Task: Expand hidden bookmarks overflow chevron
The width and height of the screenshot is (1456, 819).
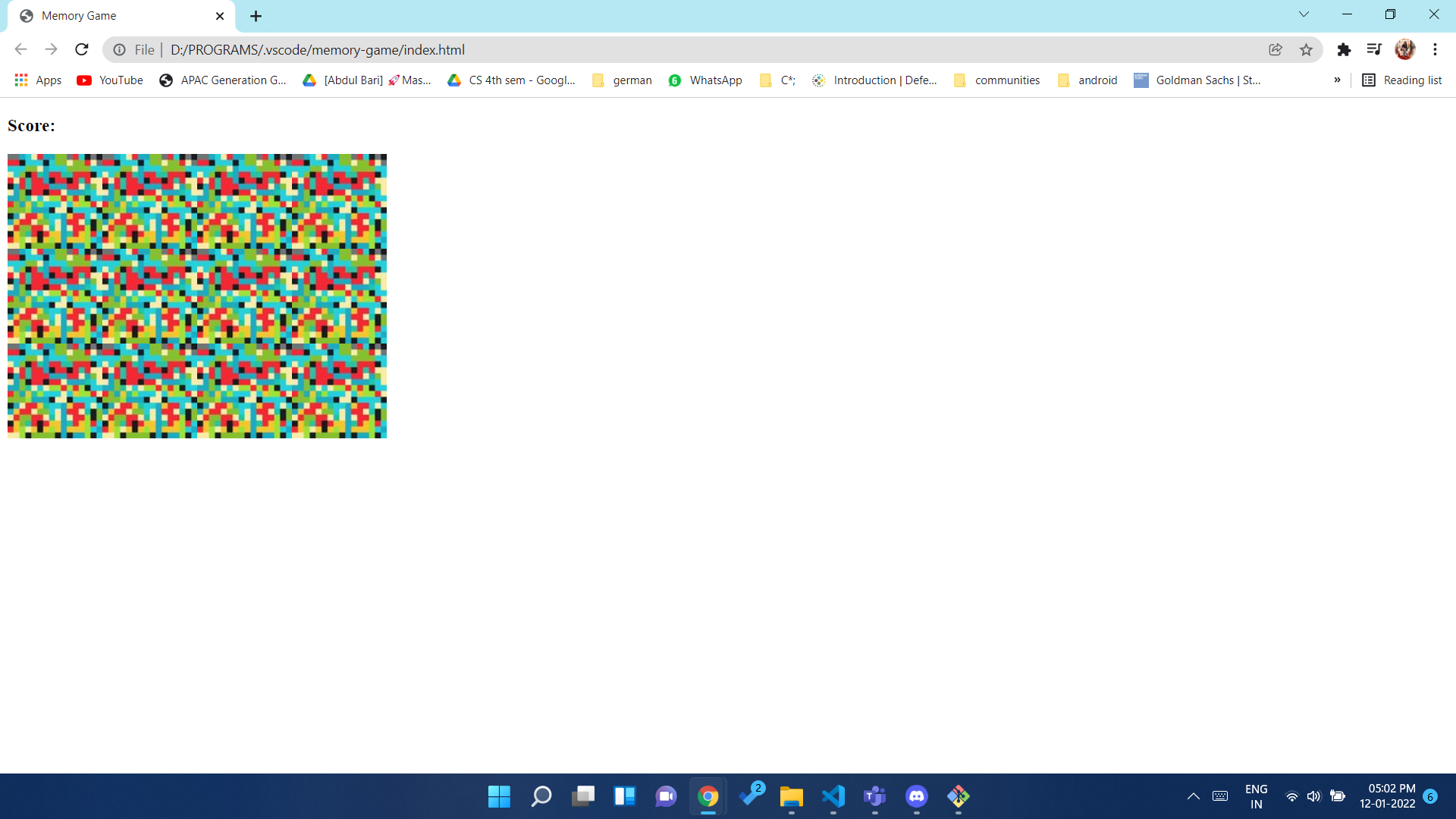Action: click(x=1337, y=80)
